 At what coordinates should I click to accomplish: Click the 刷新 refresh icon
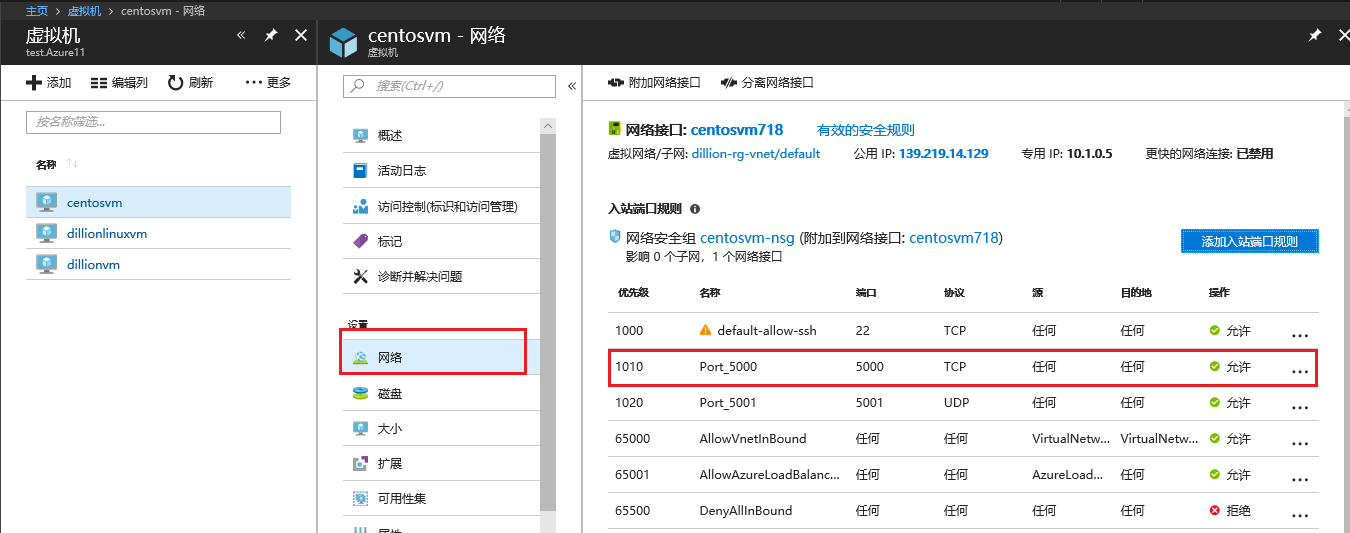coord(175,83)
